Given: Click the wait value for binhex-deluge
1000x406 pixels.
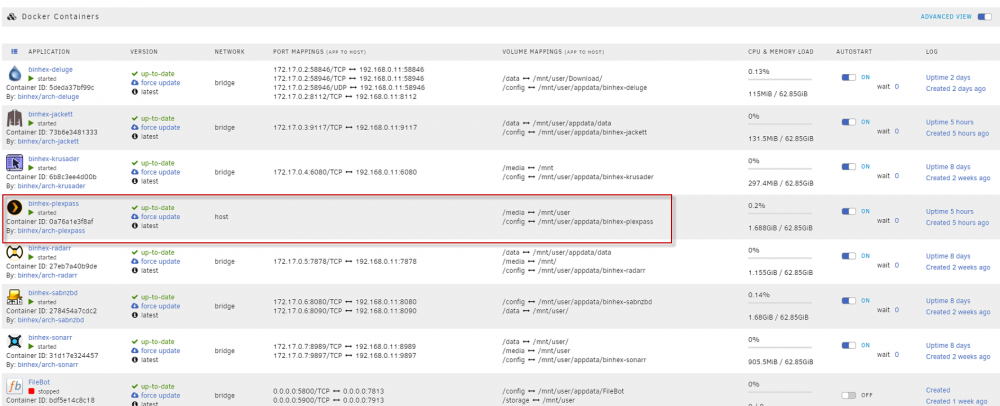Looking at the screenshot, I should click(897, 87).
